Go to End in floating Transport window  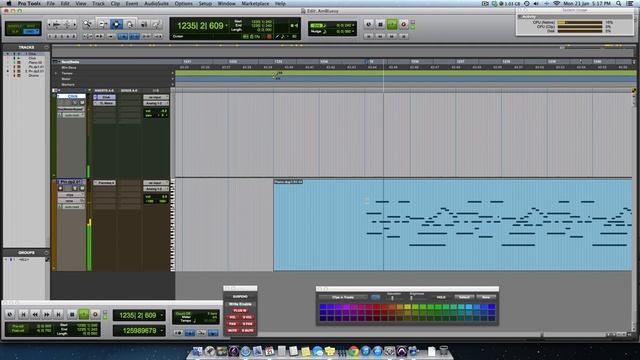pyautogui.click(x=58, y=315)
